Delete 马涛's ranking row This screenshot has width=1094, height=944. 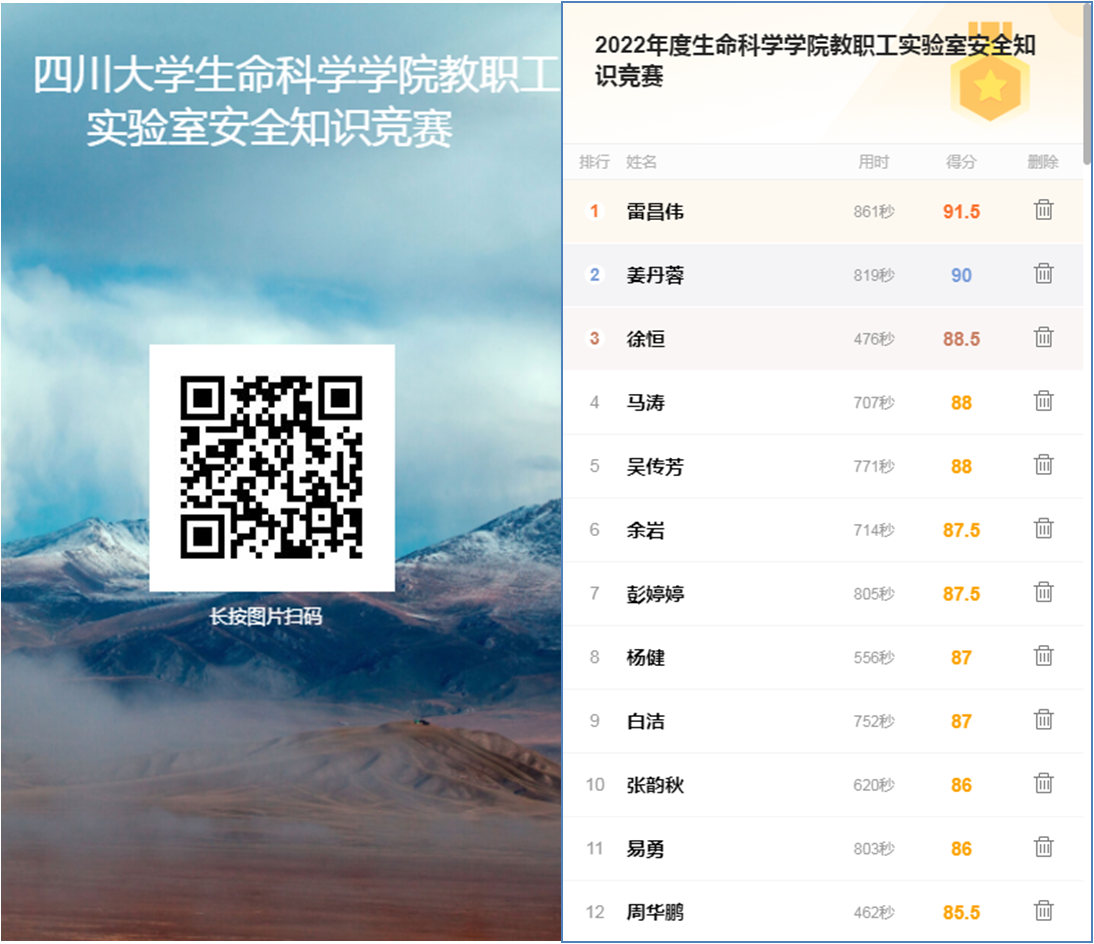click(1043, 402)
